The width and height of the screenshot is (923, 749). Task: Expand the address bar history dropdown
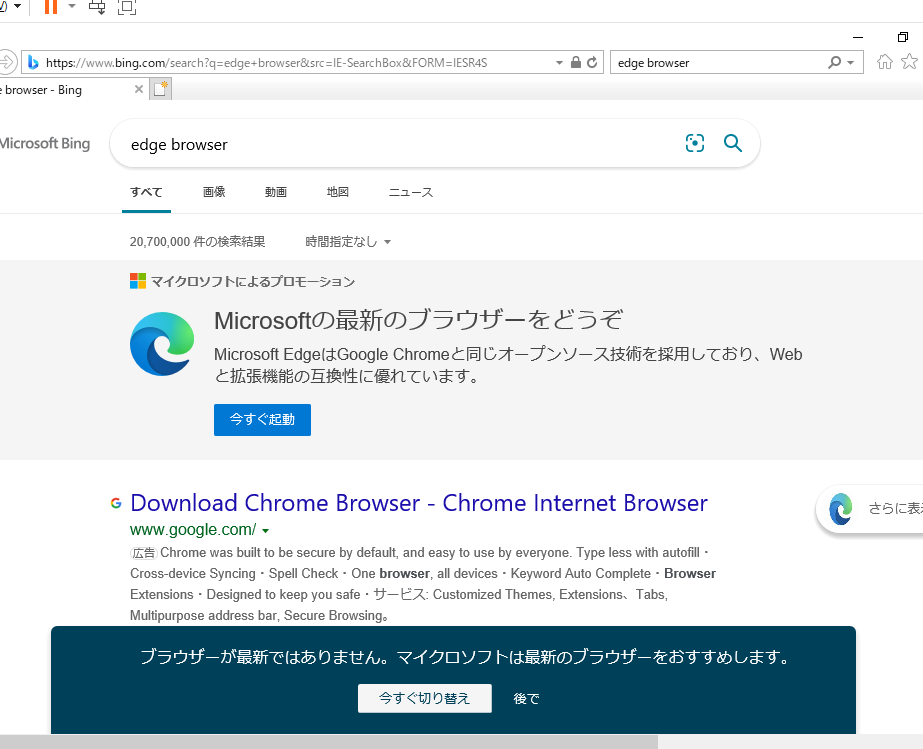coord(558,61)
